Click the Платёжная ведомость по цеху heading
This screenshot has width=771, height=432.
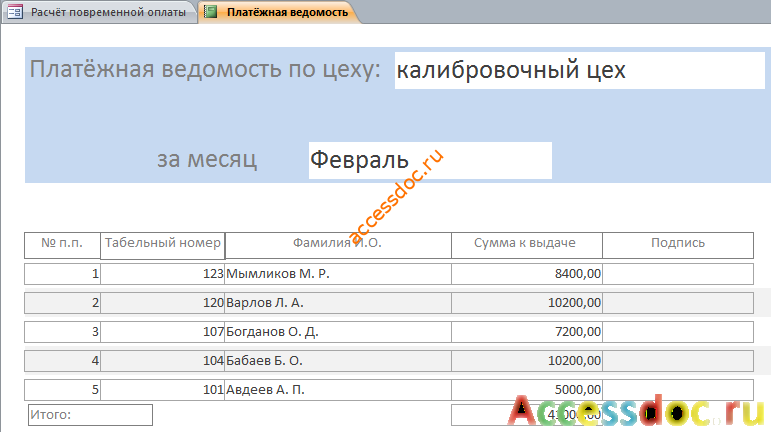(205, 69)
